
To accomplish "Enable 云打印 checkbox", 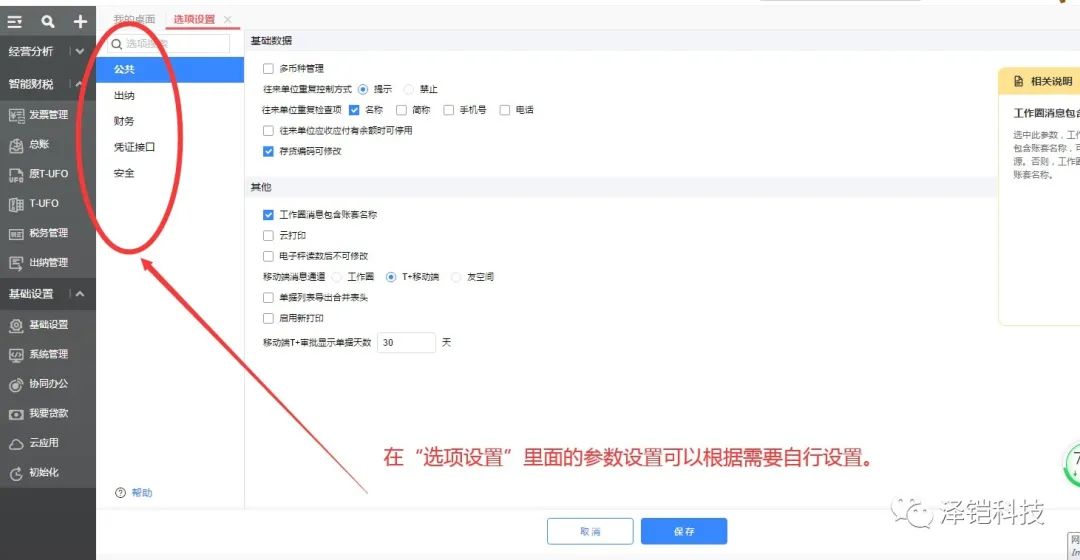I will point(269,236).
